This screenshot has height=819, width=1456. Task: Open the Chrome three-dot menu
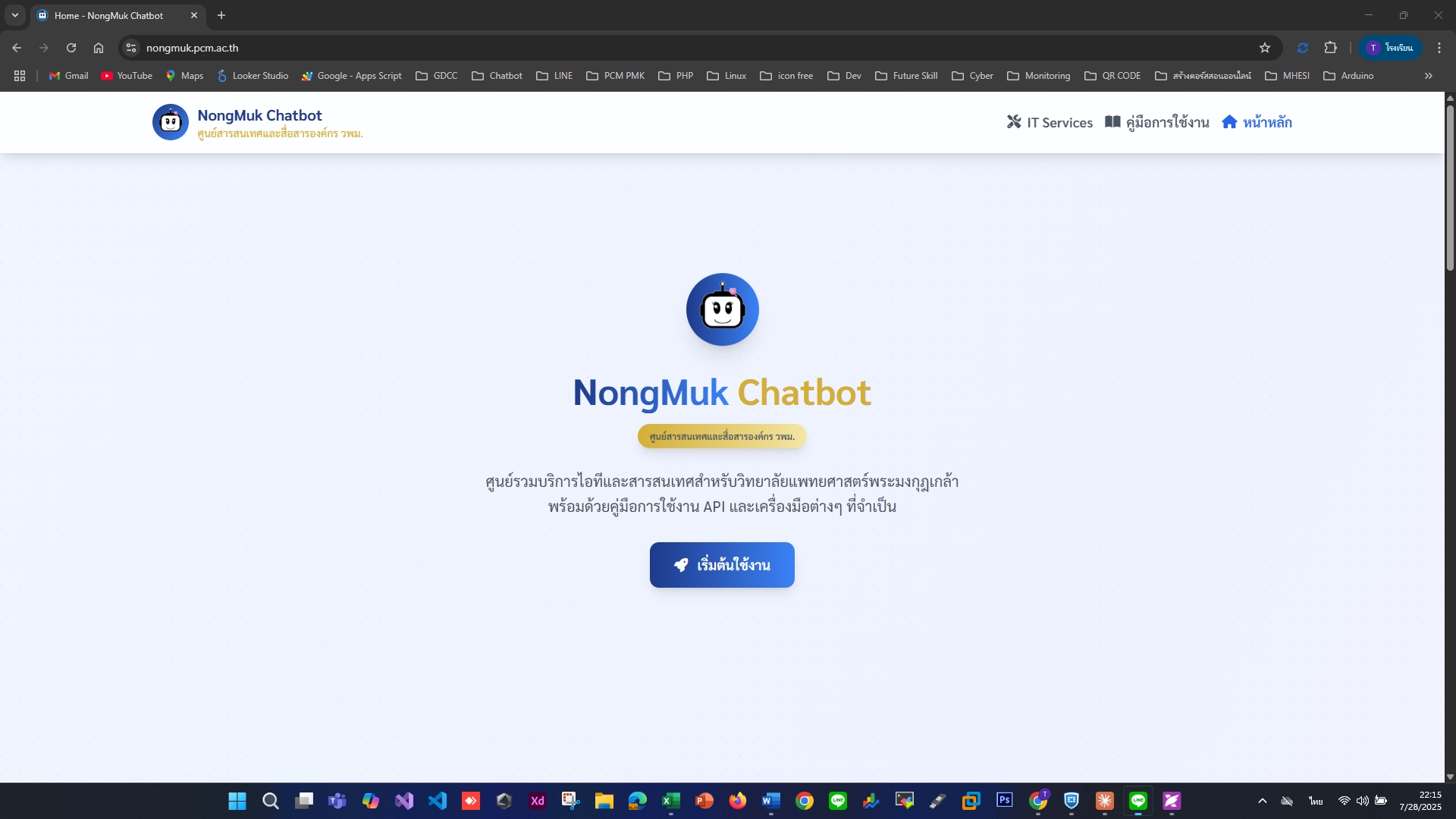point(1439,48)
